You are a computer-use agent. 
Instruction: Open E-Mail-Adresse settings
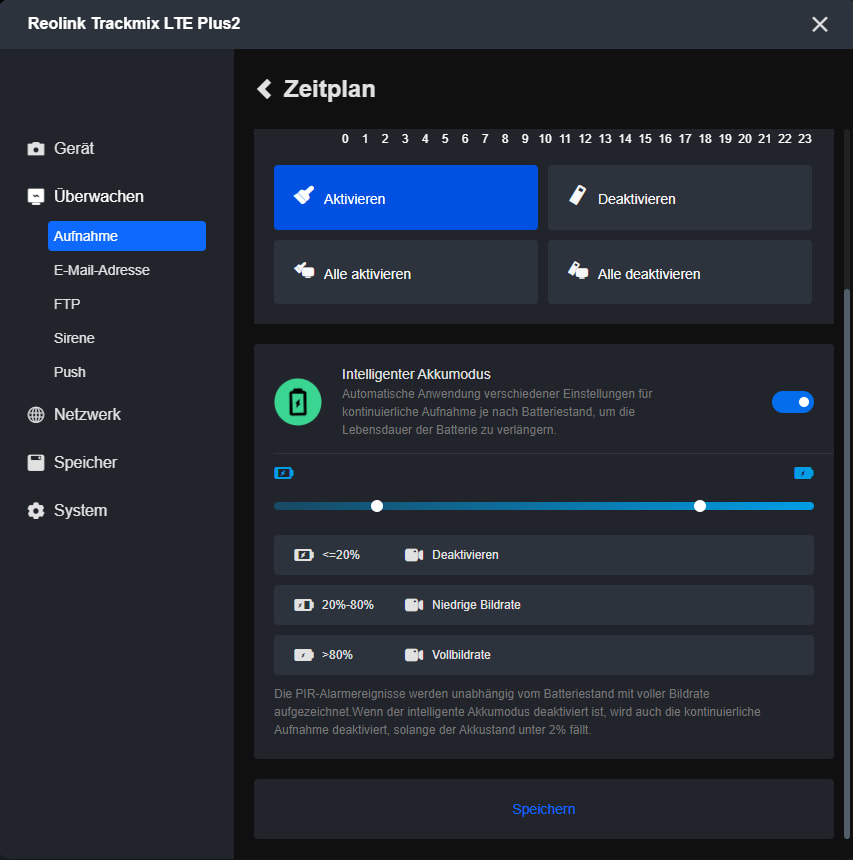(x=101, y=270)
